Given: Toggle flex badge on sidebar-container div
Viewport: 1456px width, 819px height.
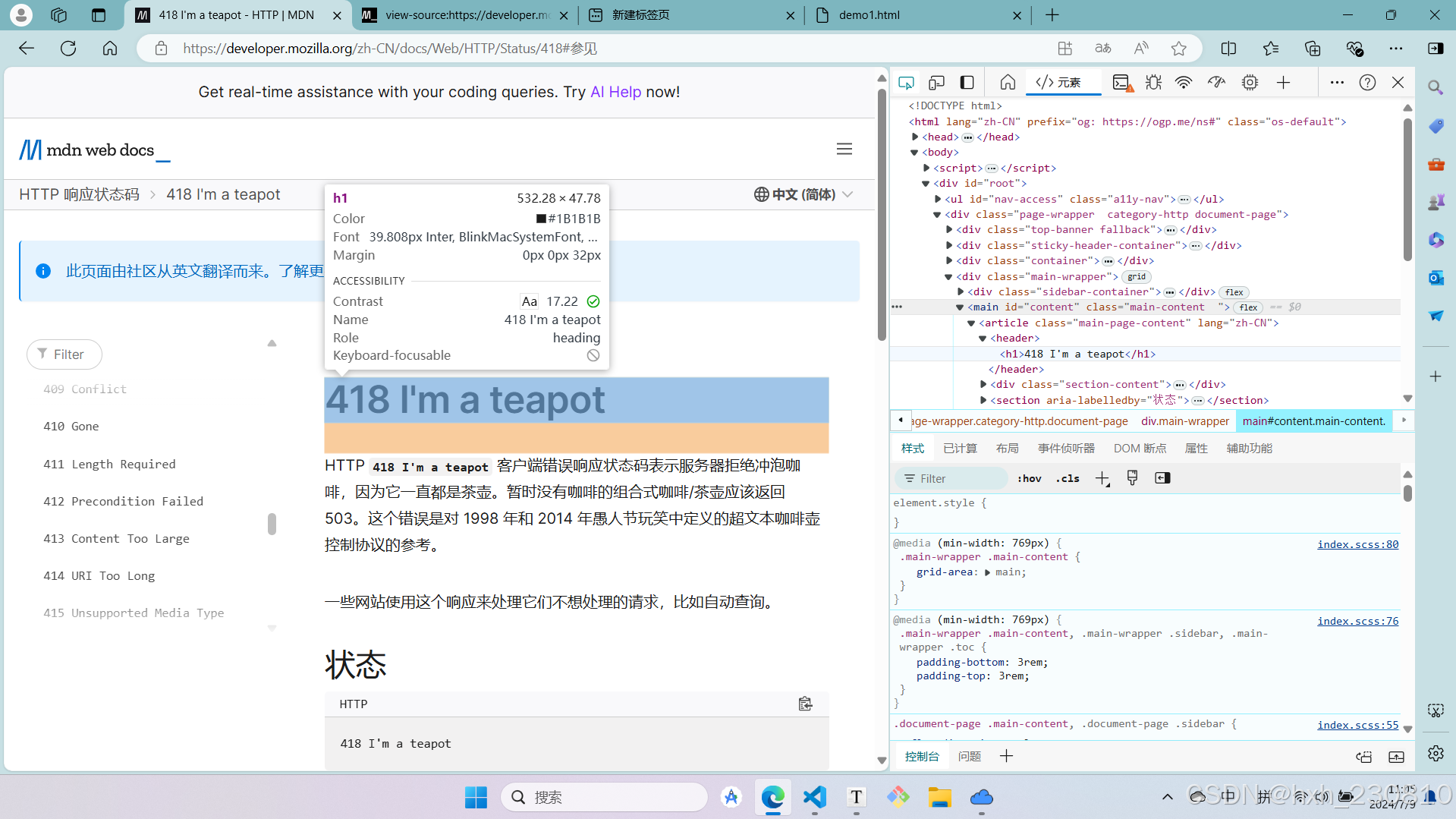Looking at the screenshot, I should pyautogui.click(x=1234, y=292).
